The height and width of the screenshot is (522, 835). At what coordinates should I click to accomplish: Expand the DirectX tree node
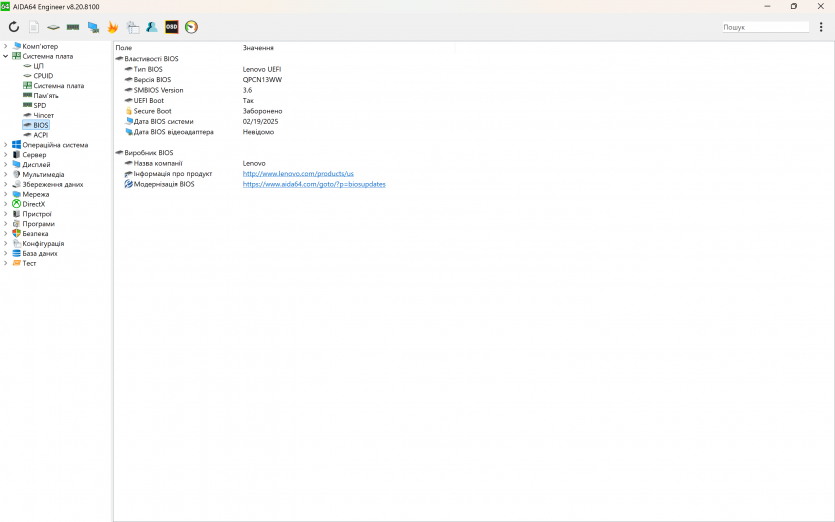point(5,204)
